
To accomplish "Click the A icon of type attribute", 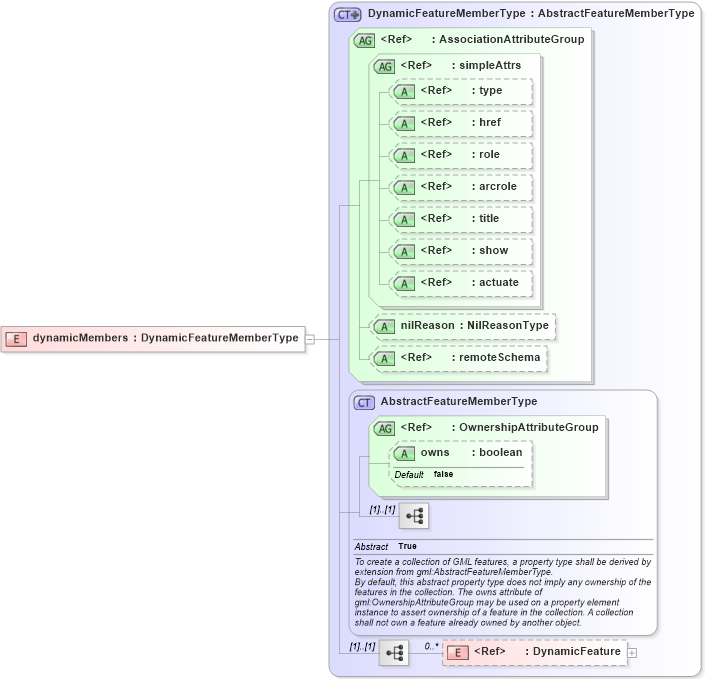I will coord(404,91).
